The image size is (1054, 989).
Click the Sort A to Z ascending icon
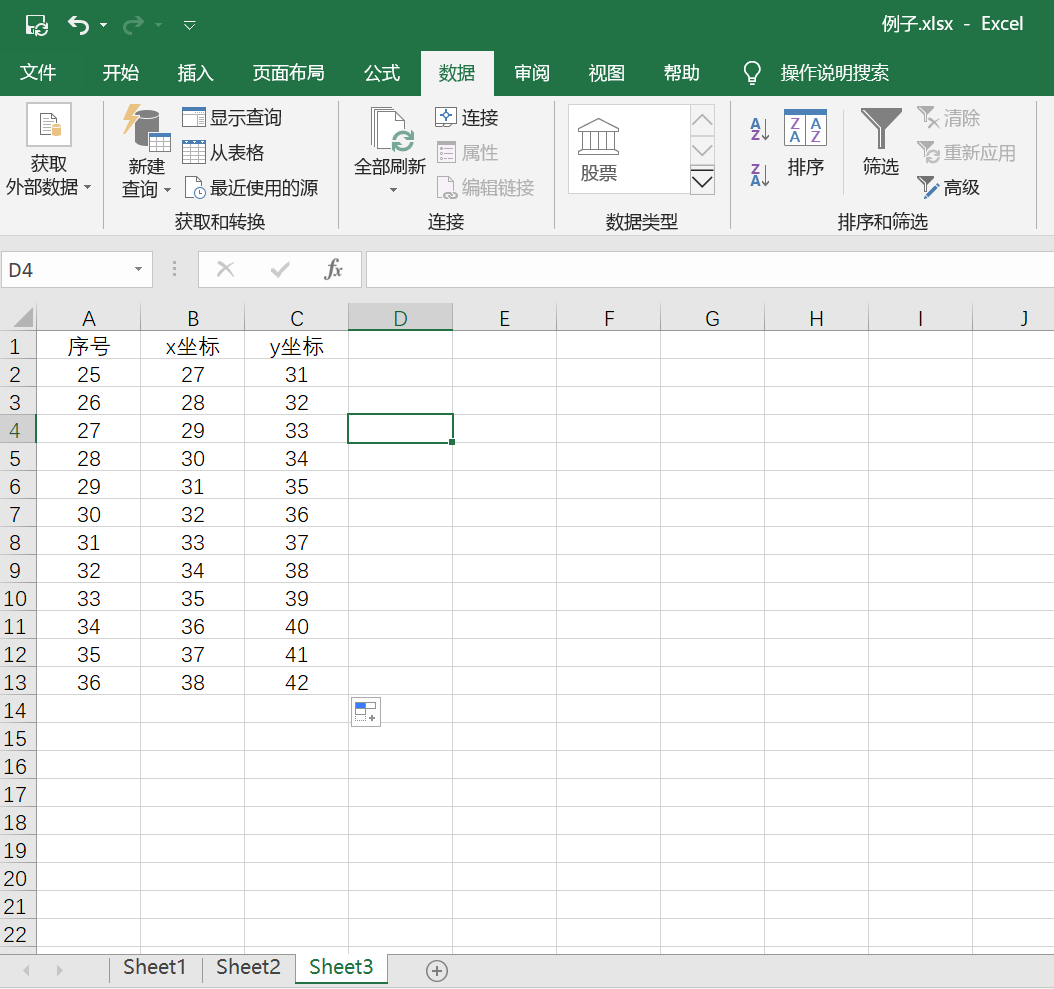click(x=760, y=128)
